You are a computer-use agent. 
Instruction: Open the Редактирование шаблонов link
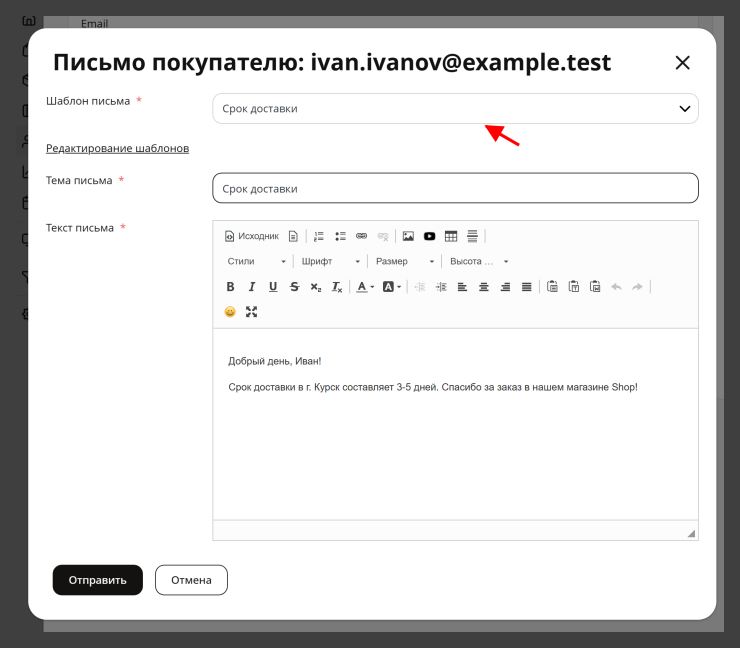pos(118,148)
